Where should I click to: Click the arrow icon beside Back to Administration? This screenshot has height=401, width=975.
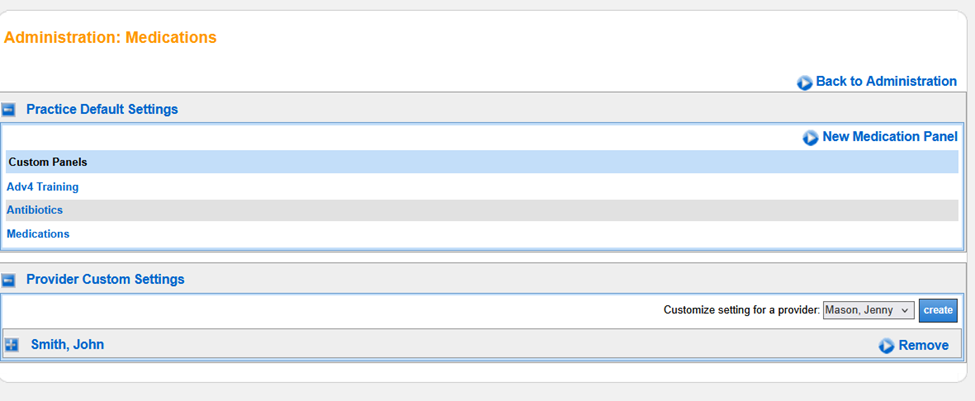pos(804,83)
